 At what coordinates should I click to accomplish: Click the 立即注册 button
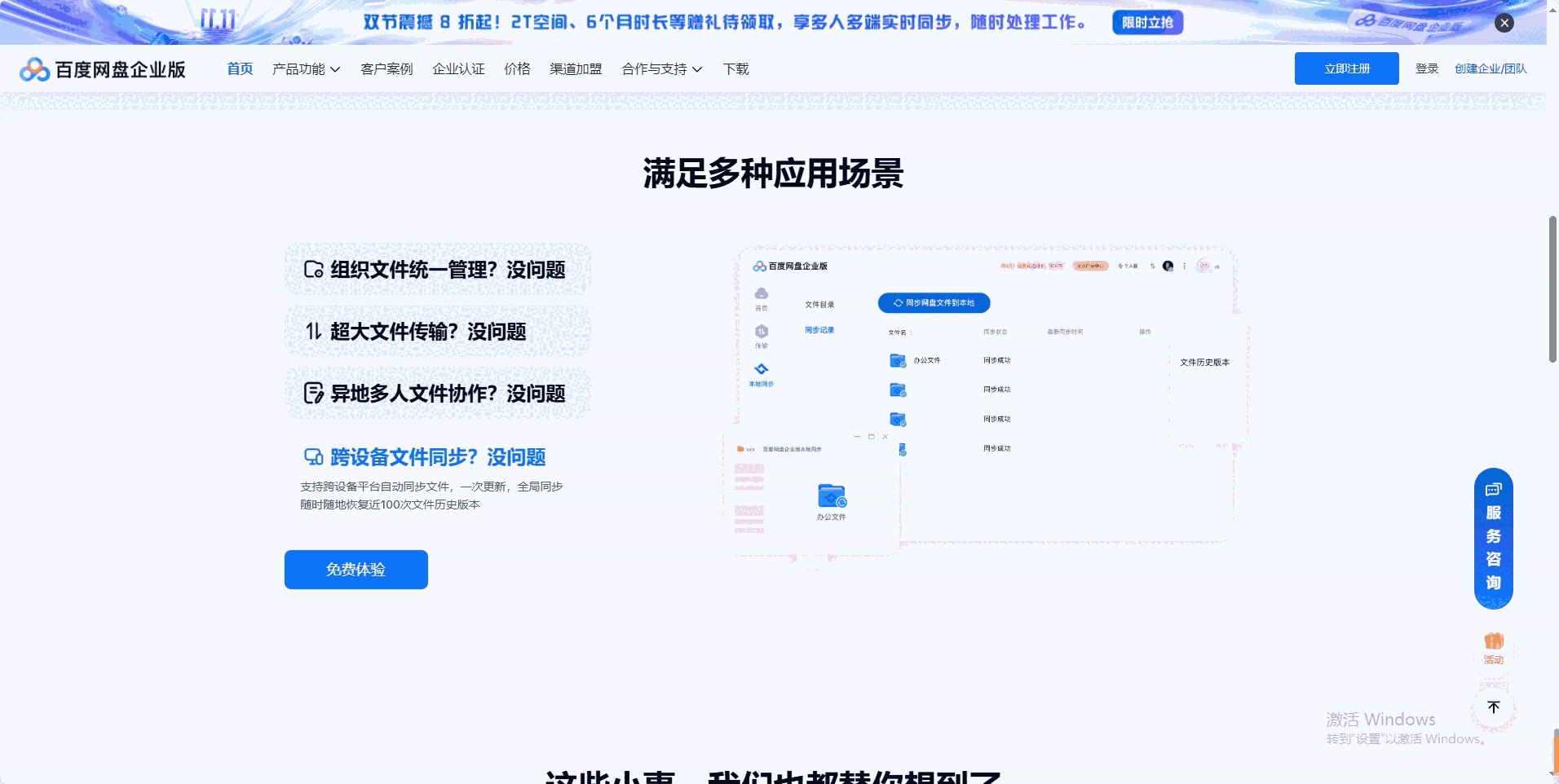point(1345,68)
